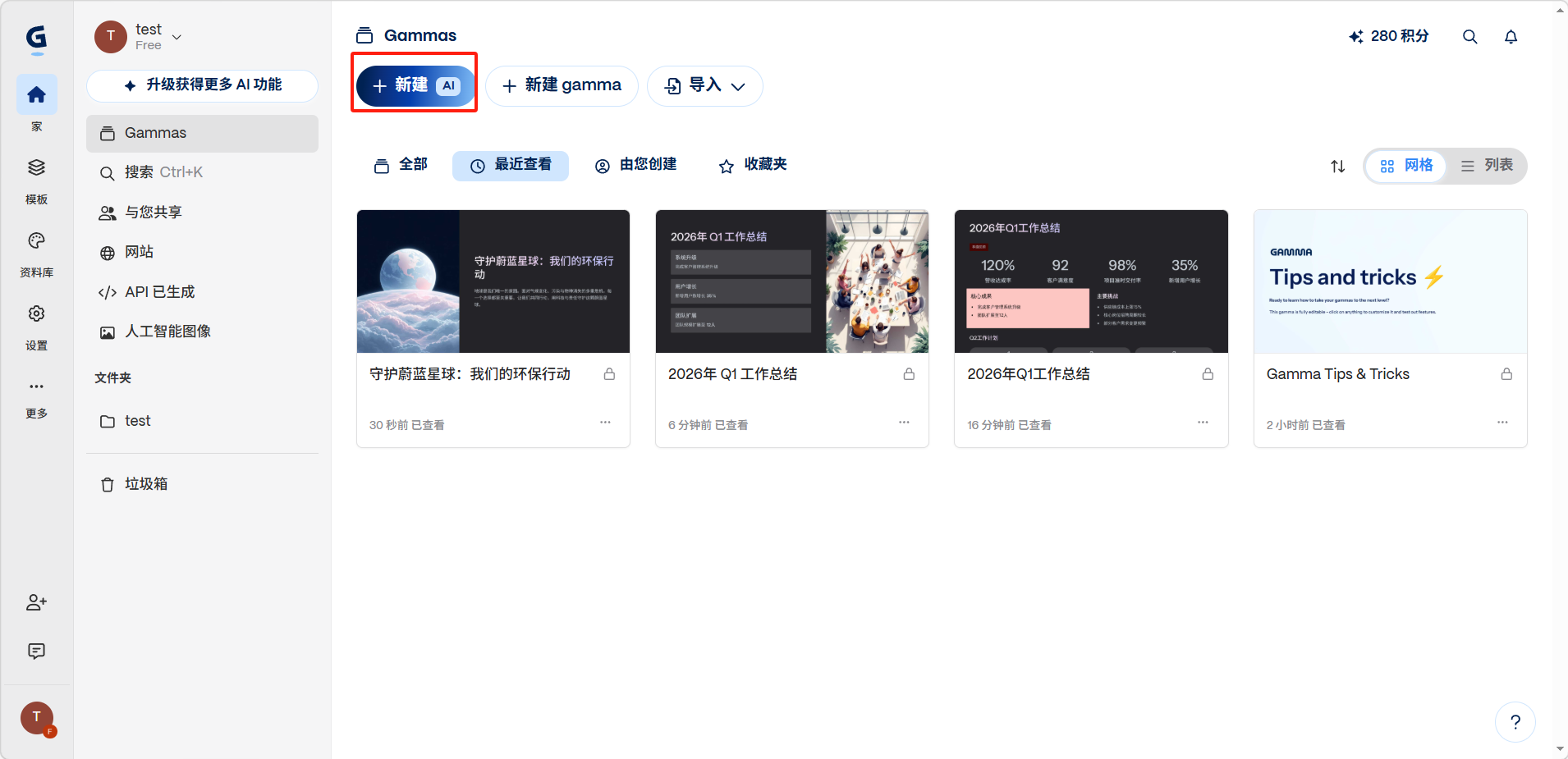
Task: Click the help question mark button
Action: point(1515,722)
